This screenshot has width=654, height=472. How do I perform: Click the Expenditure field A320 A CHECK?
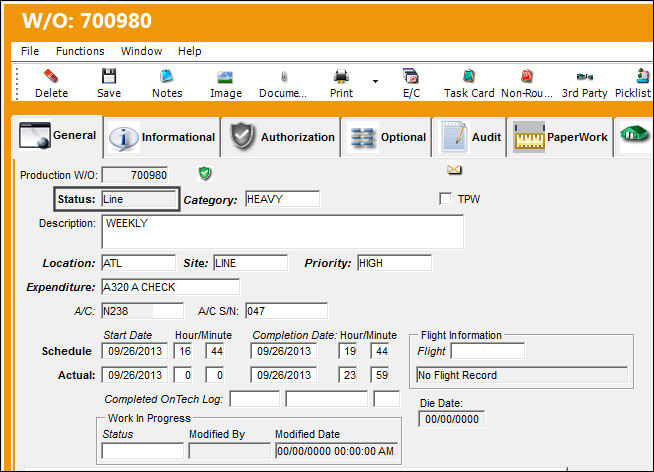[x=171, y=287]
